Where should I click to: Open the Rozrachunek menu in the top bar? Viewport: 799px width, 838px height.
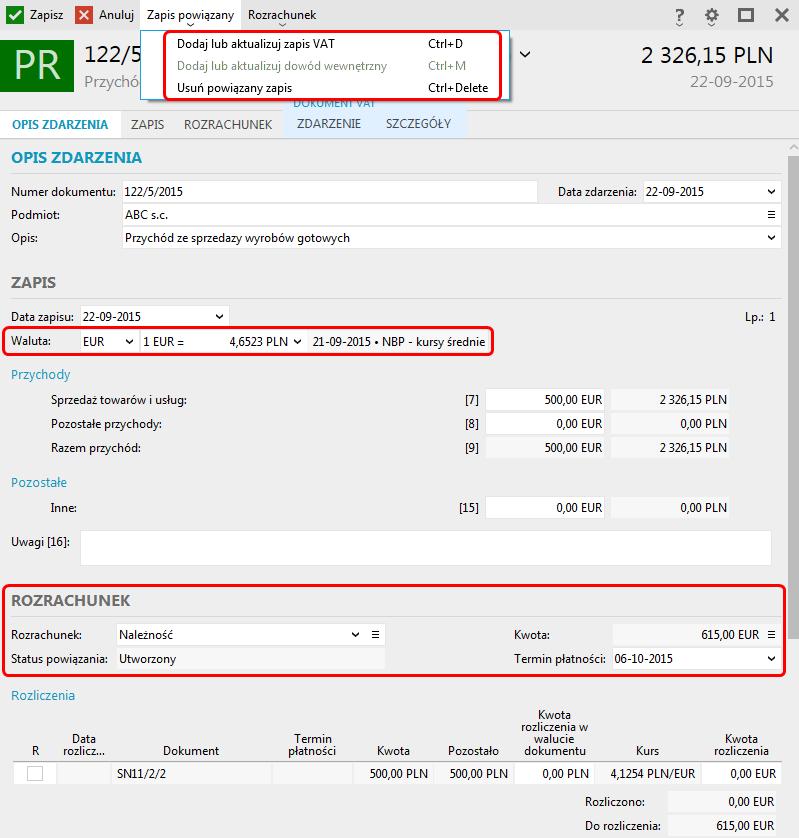[x=282, y=15]
